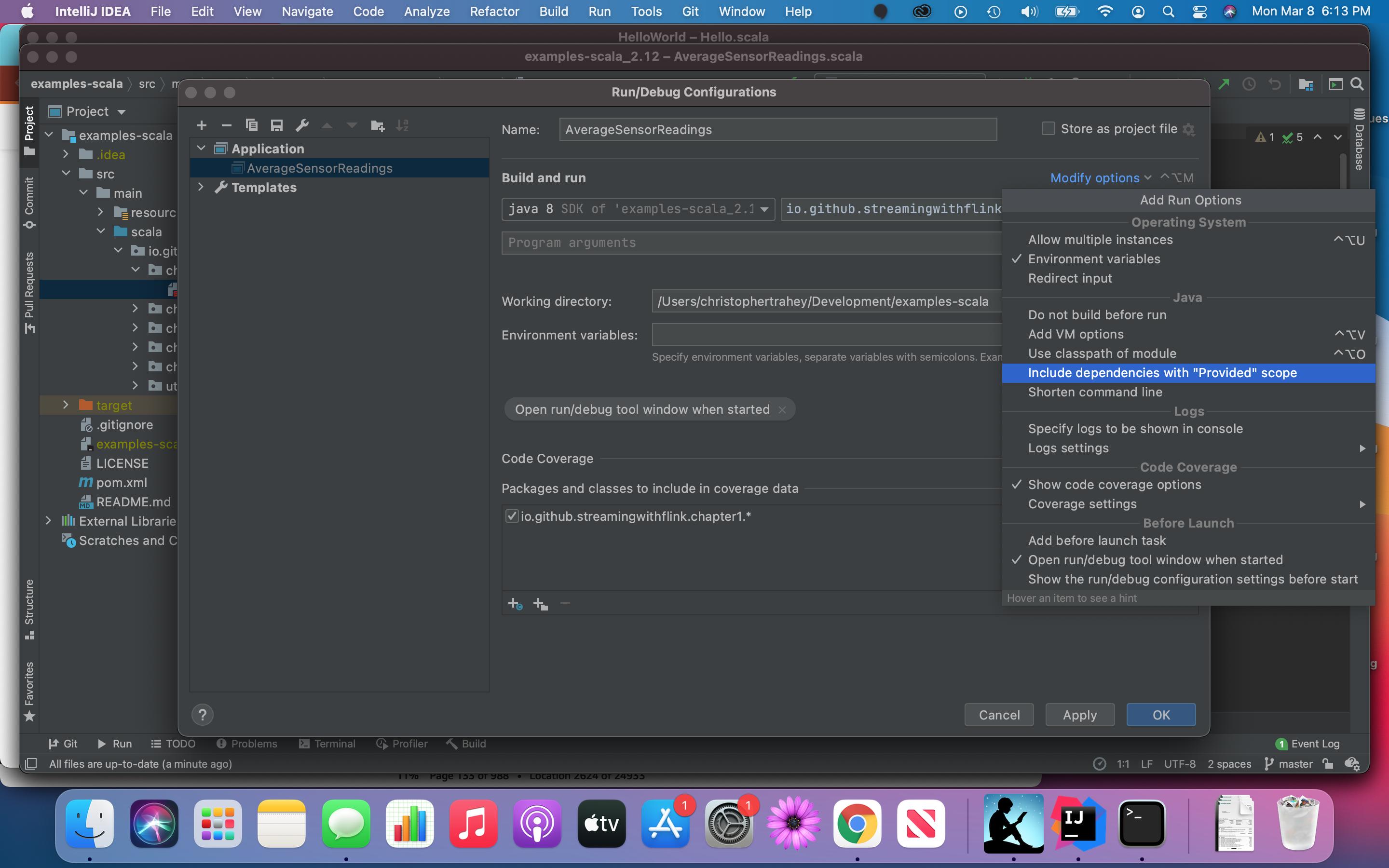Viewport: 1389px width, 868px height.
Task: Click the Save Configuration floppy icon
Action: tap(277, 126)
